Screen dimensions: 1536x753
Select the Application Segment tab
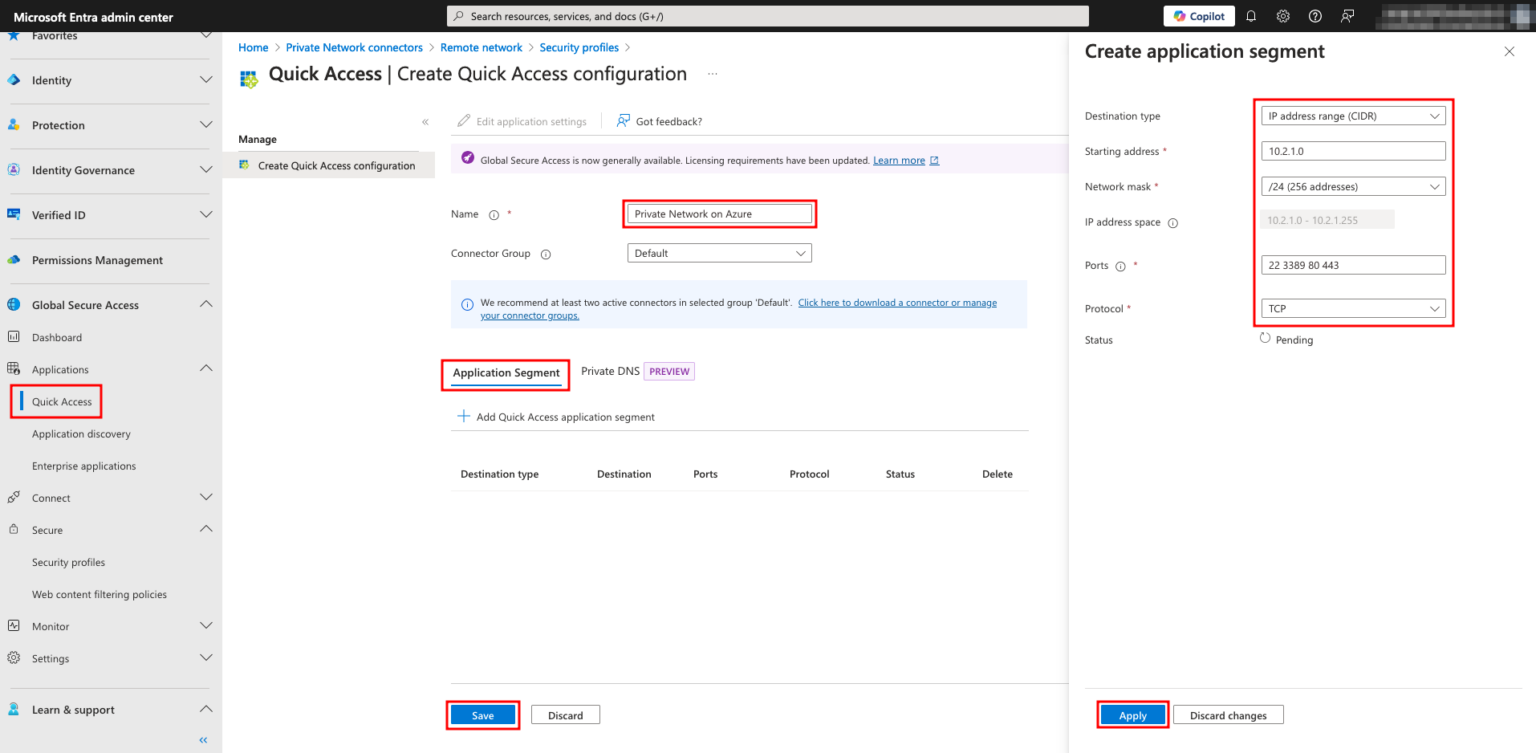point(505,371)
